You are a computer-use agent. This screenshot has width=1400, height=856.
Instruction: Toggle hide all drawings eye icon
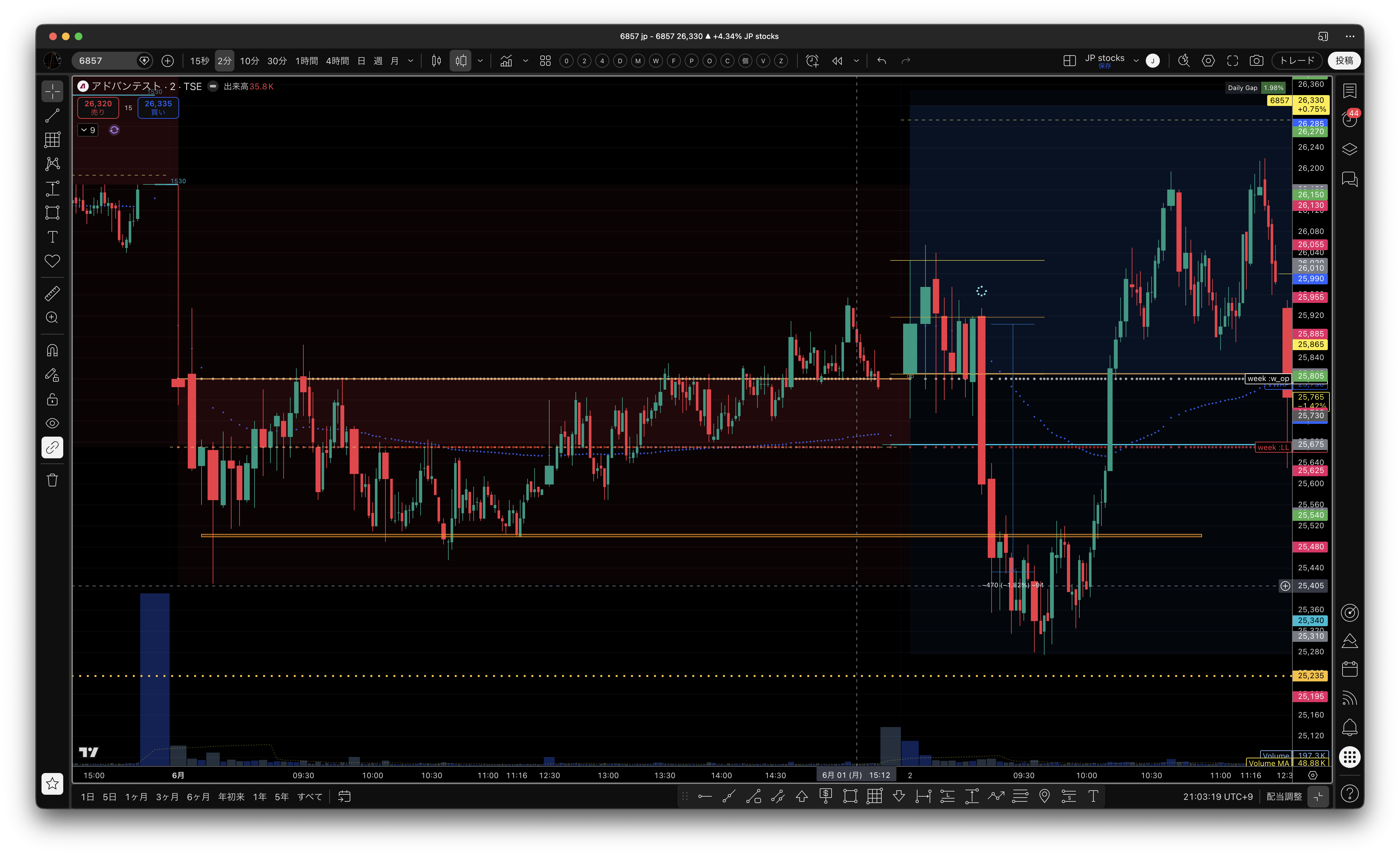point(52,423)
